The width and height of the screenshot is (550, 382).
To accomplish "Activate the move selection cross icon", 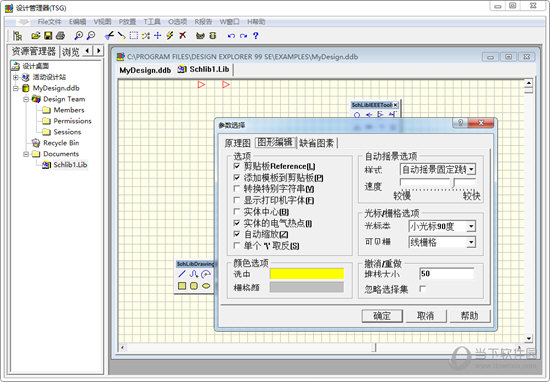I will [158, 35].
